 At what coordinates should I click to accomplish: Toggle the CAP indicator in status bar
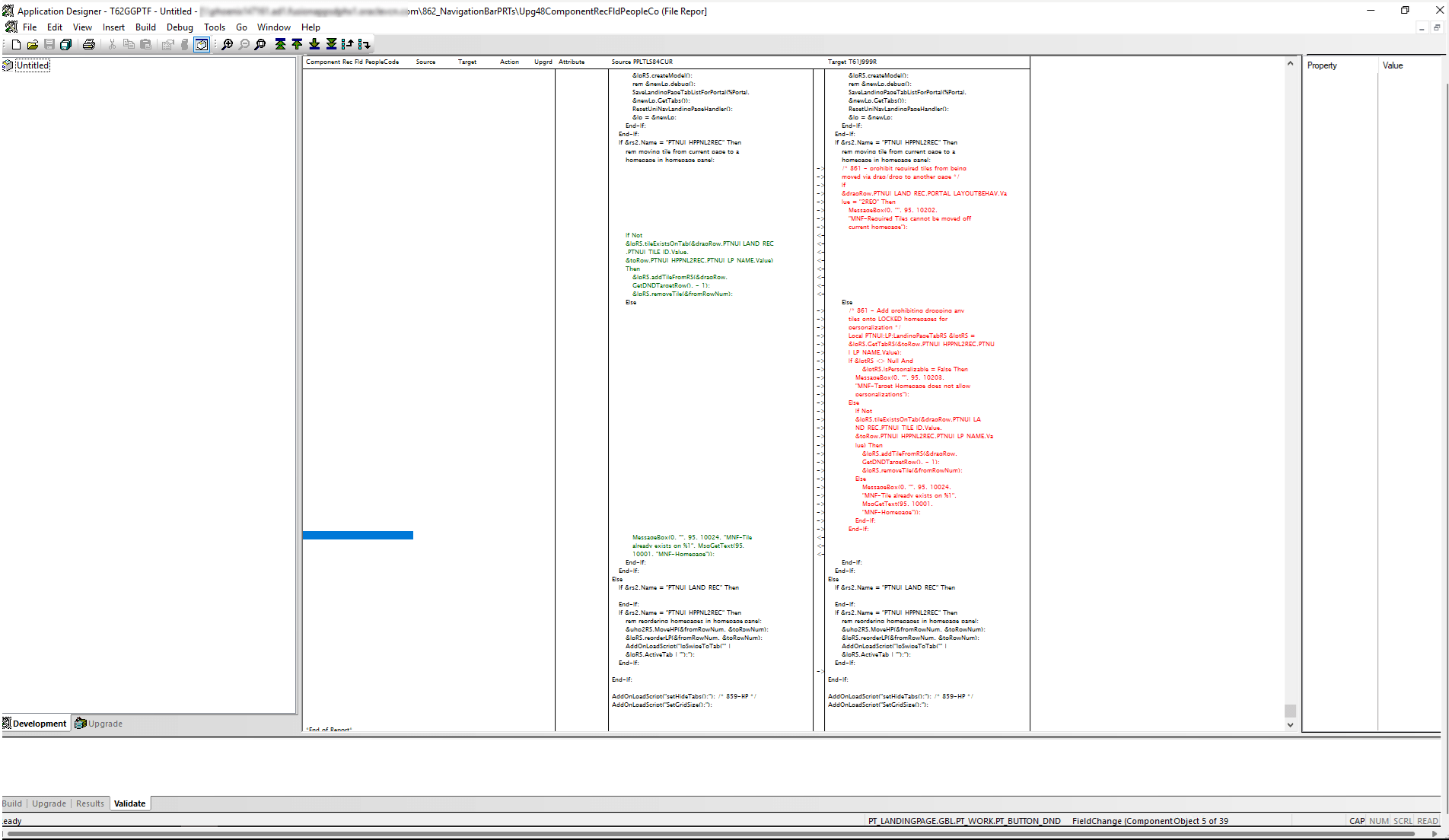point(1357,820)
